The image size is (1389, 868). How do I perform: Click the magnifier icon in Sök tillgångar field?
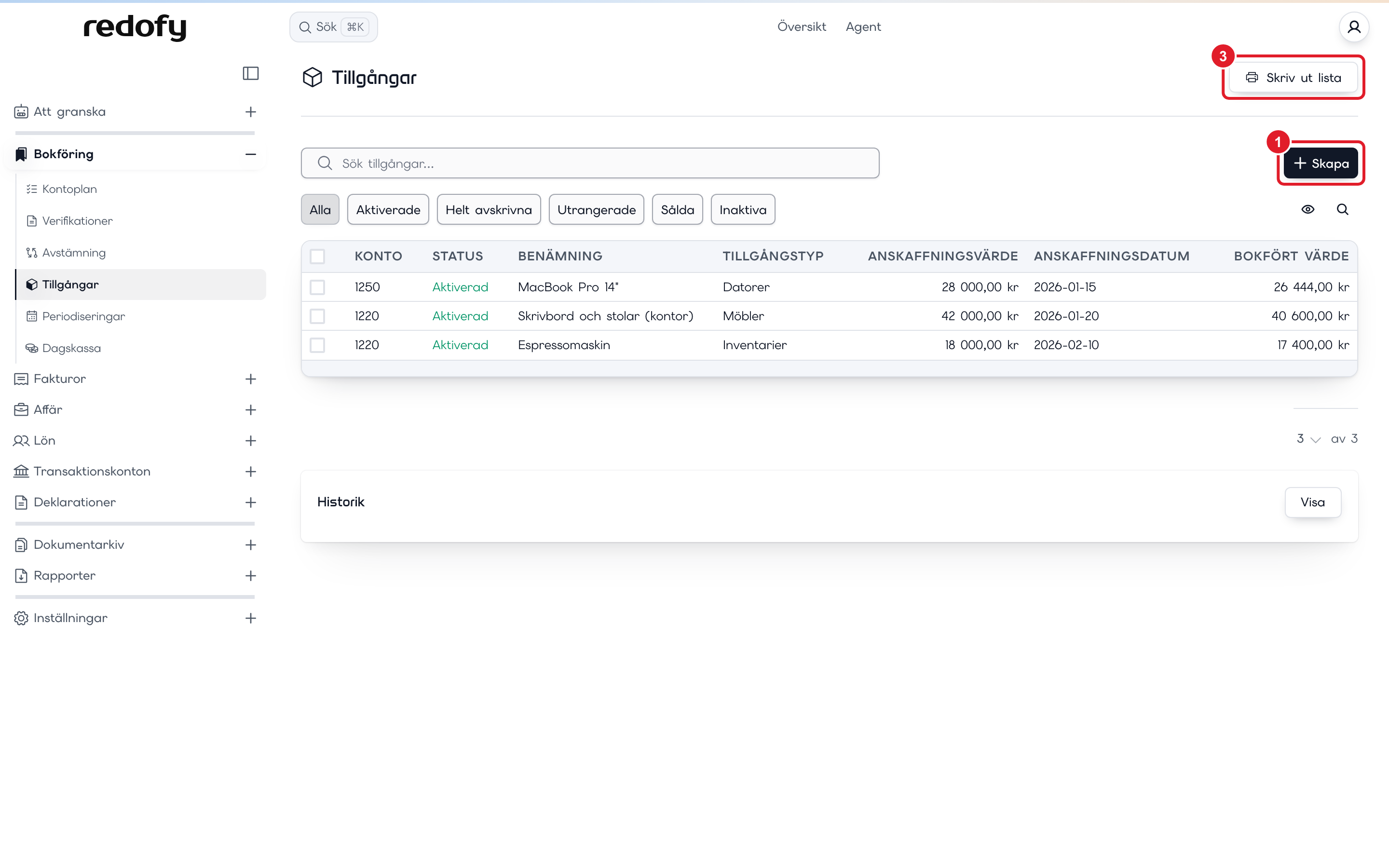pos(325,163)
